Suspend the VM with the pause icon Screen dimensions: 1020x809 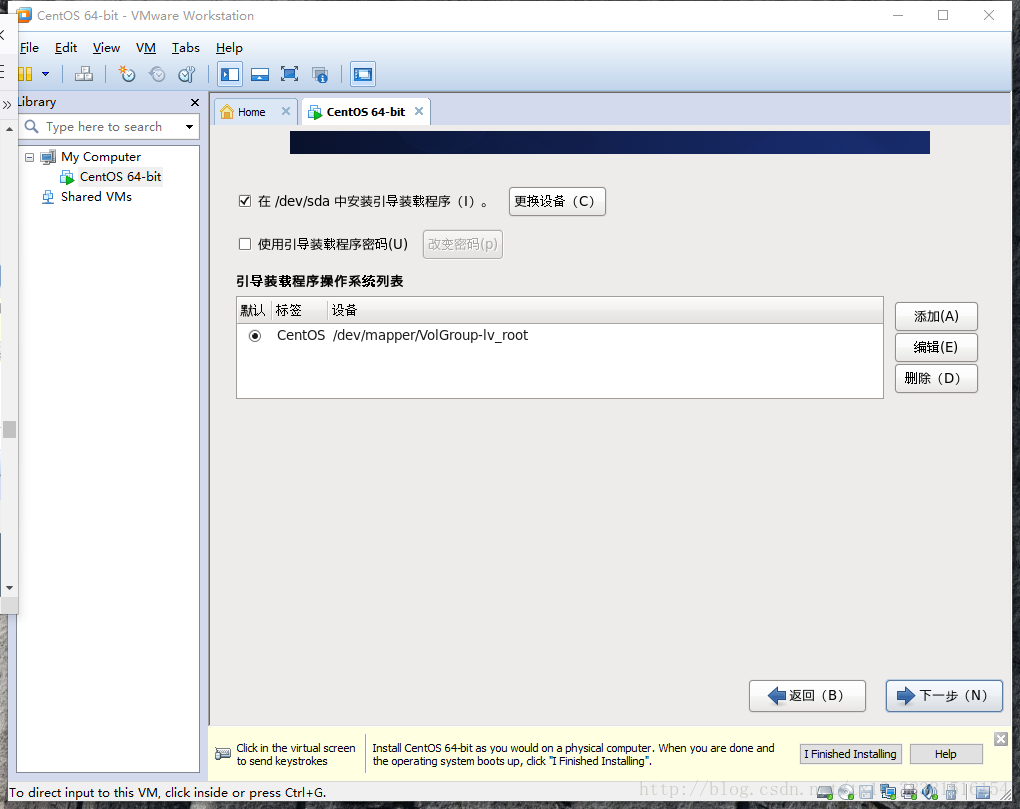click(25, 74)
